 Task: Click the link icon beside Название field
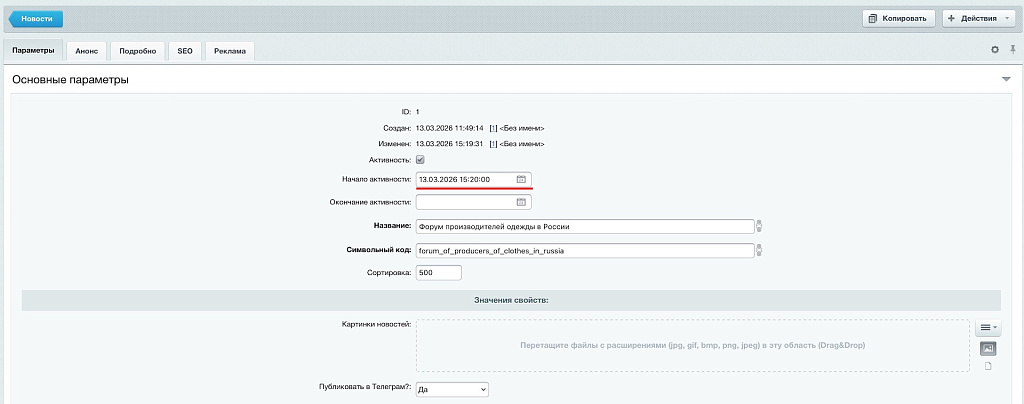pyautogui.click(x=759, y=226)
